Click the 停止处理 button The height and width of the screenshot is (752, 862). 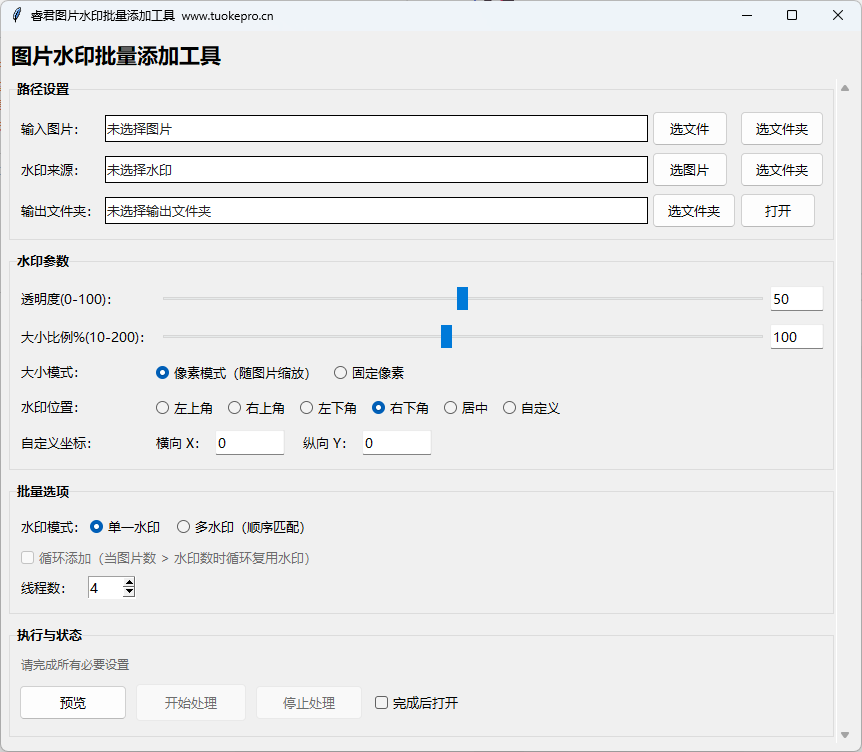309,703
